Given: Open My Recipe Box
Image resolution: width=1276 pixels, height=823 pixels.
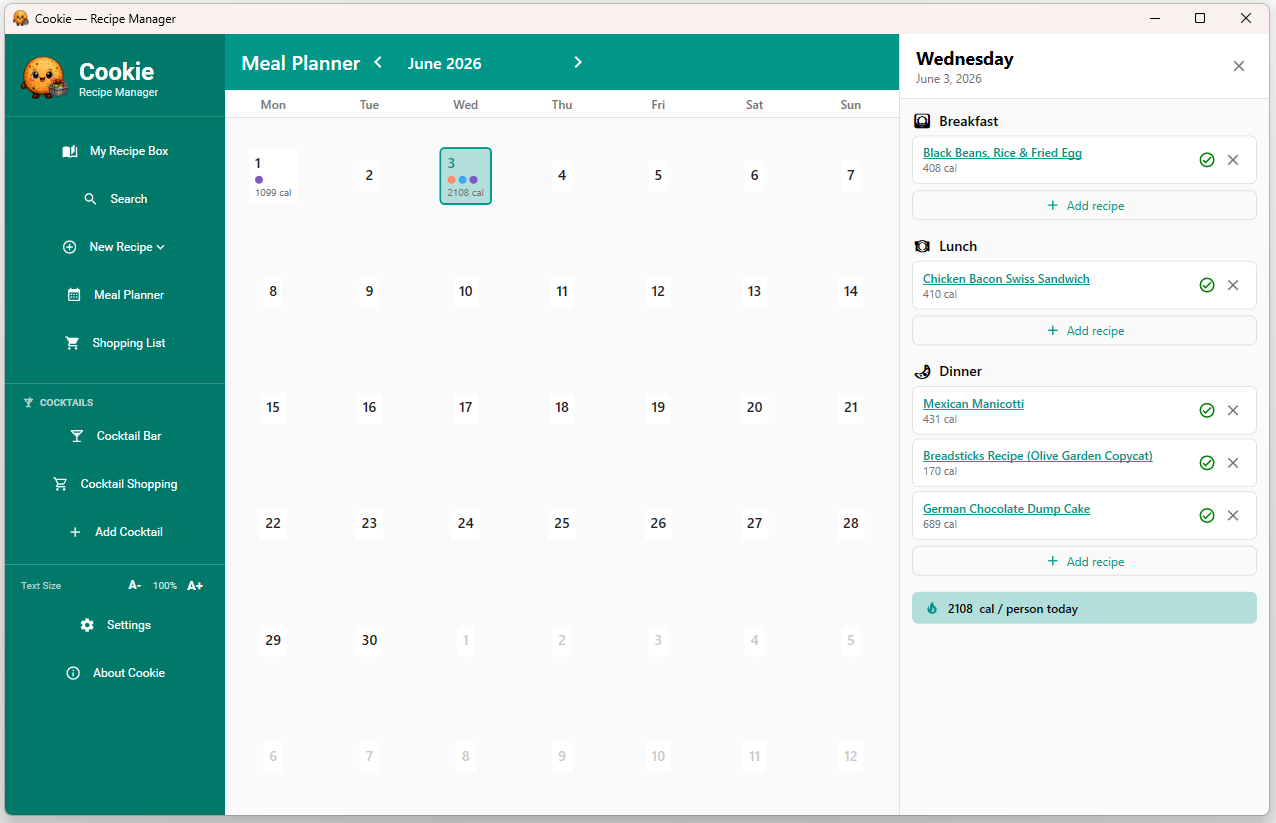Looking at the screenshot, I should [115, 151].
